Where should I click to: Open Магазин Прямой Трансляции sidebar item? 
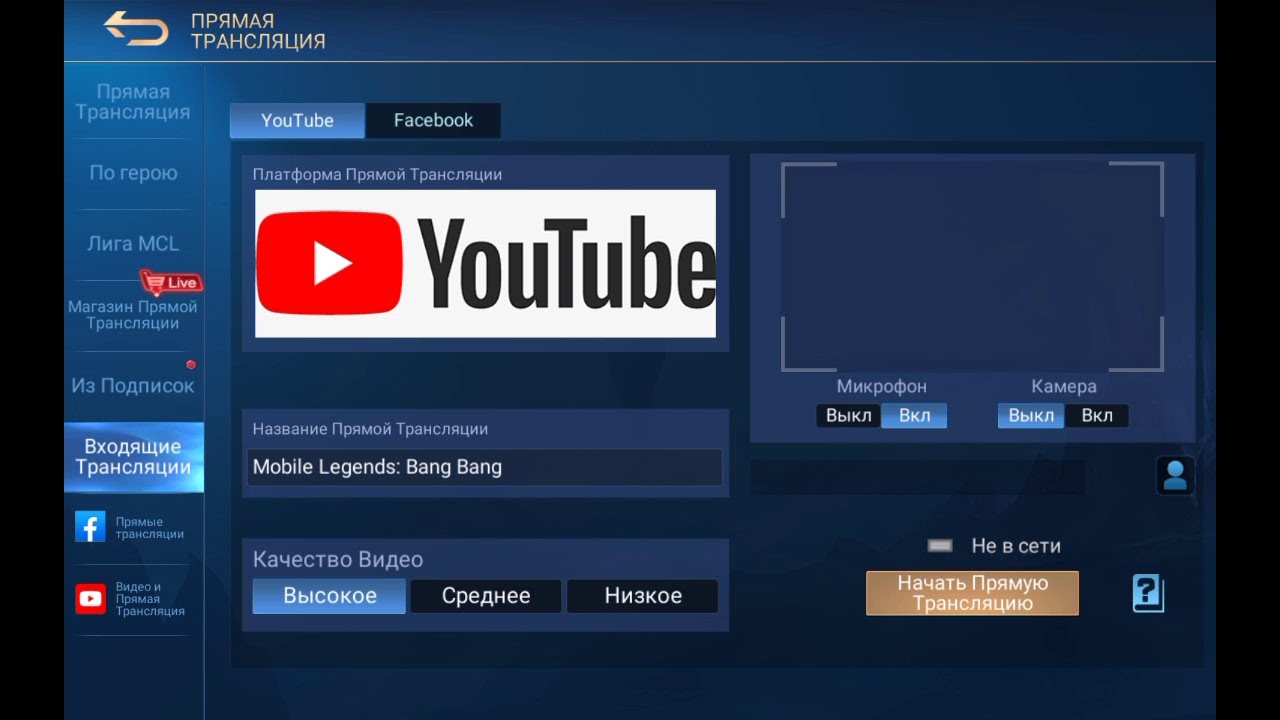[x=133, y=315]
